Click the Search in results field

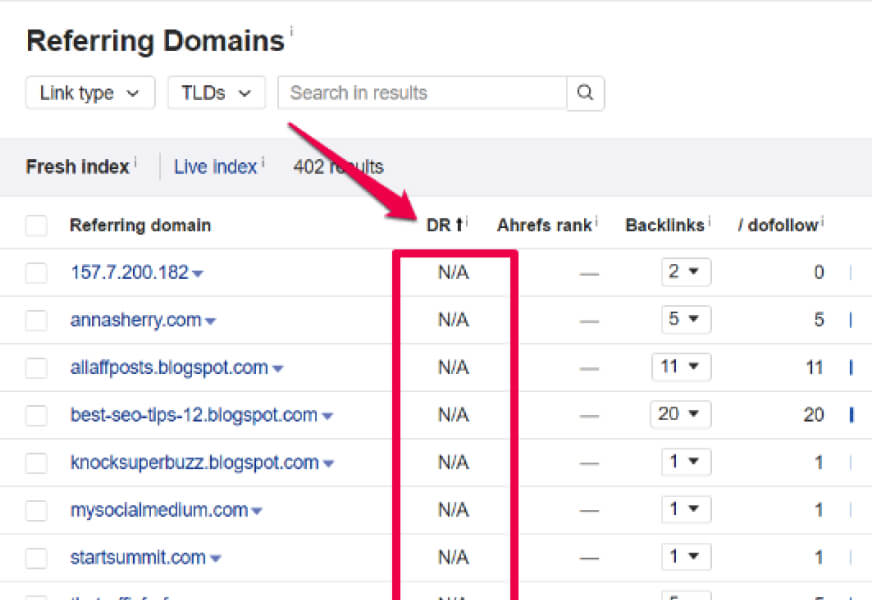421,93
